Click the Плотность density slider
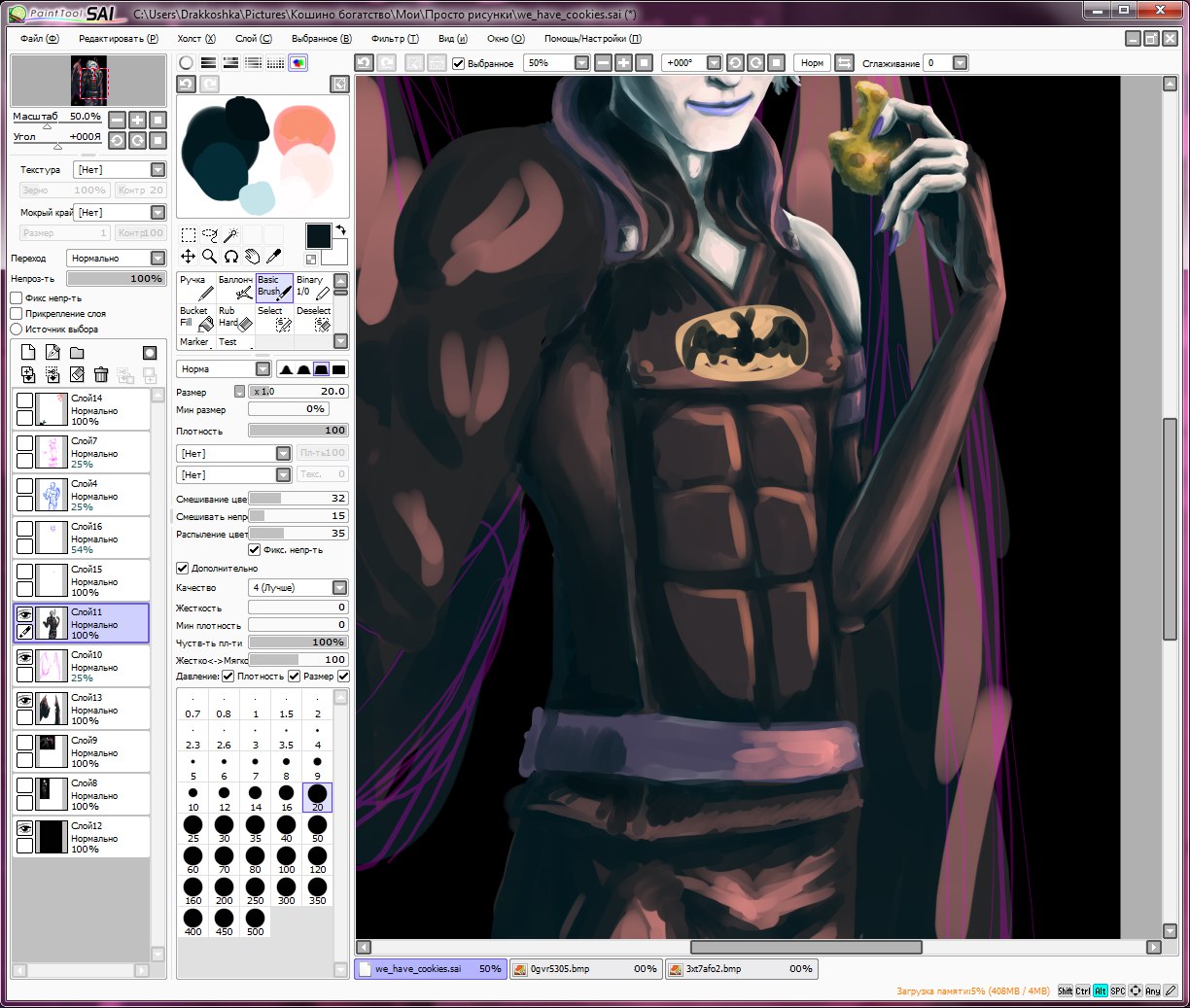Screen dimensions: 1190x1008 click(x=297, y=431)
